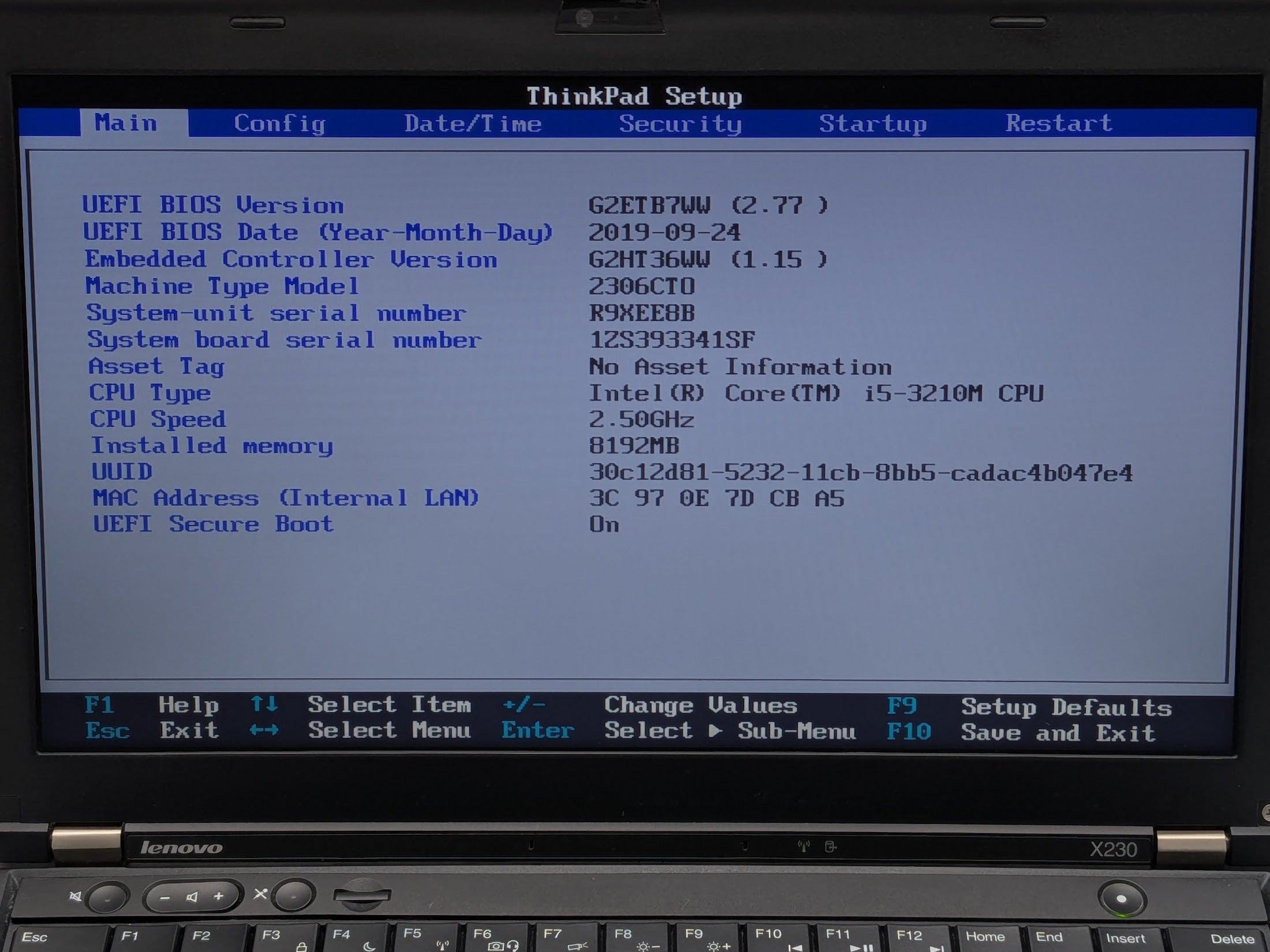Click the UEFI Secure Boot On value

[604, 524]
